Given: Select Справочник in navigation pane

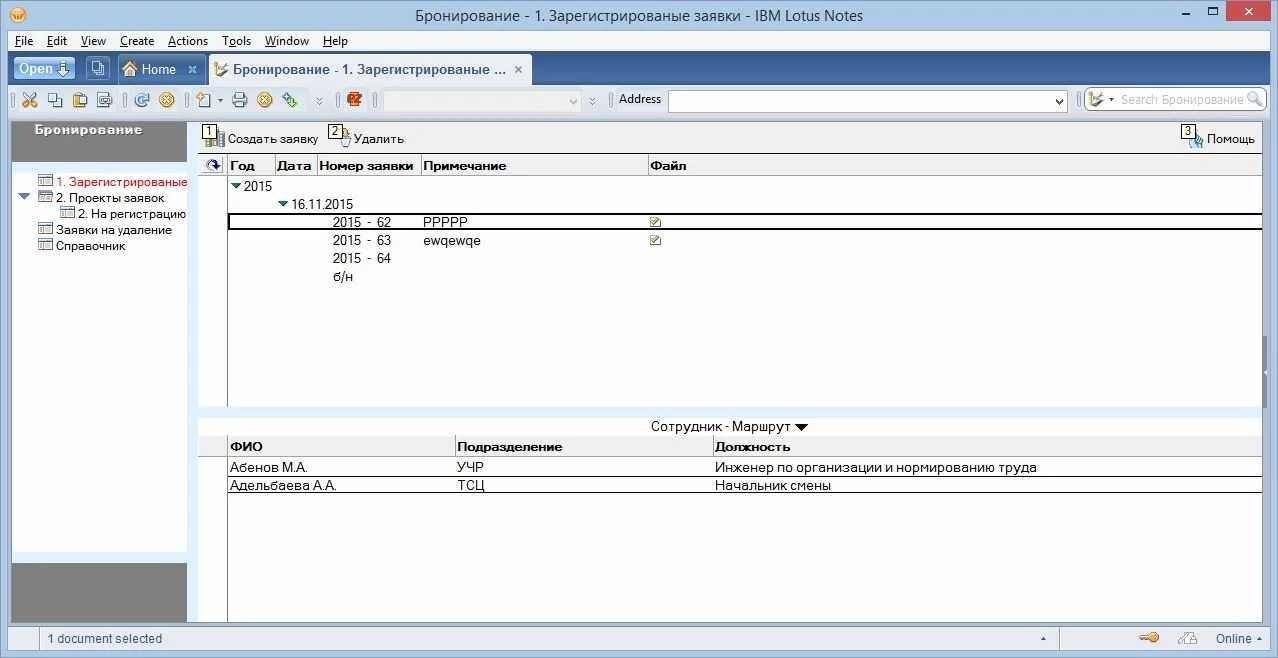Looking at the screenshot, I should click(90, 246).
